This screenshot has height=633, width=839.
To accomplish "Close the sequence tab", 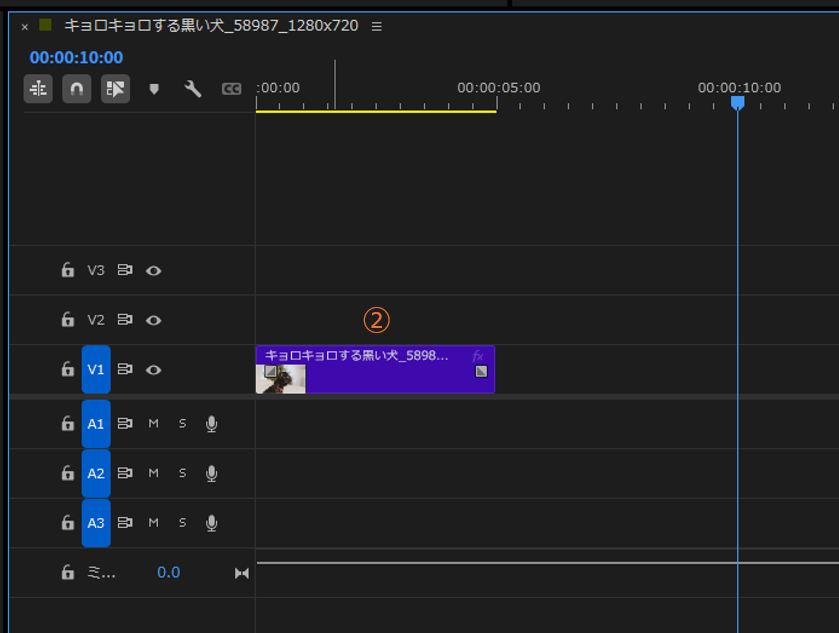I will click(25, 27).
